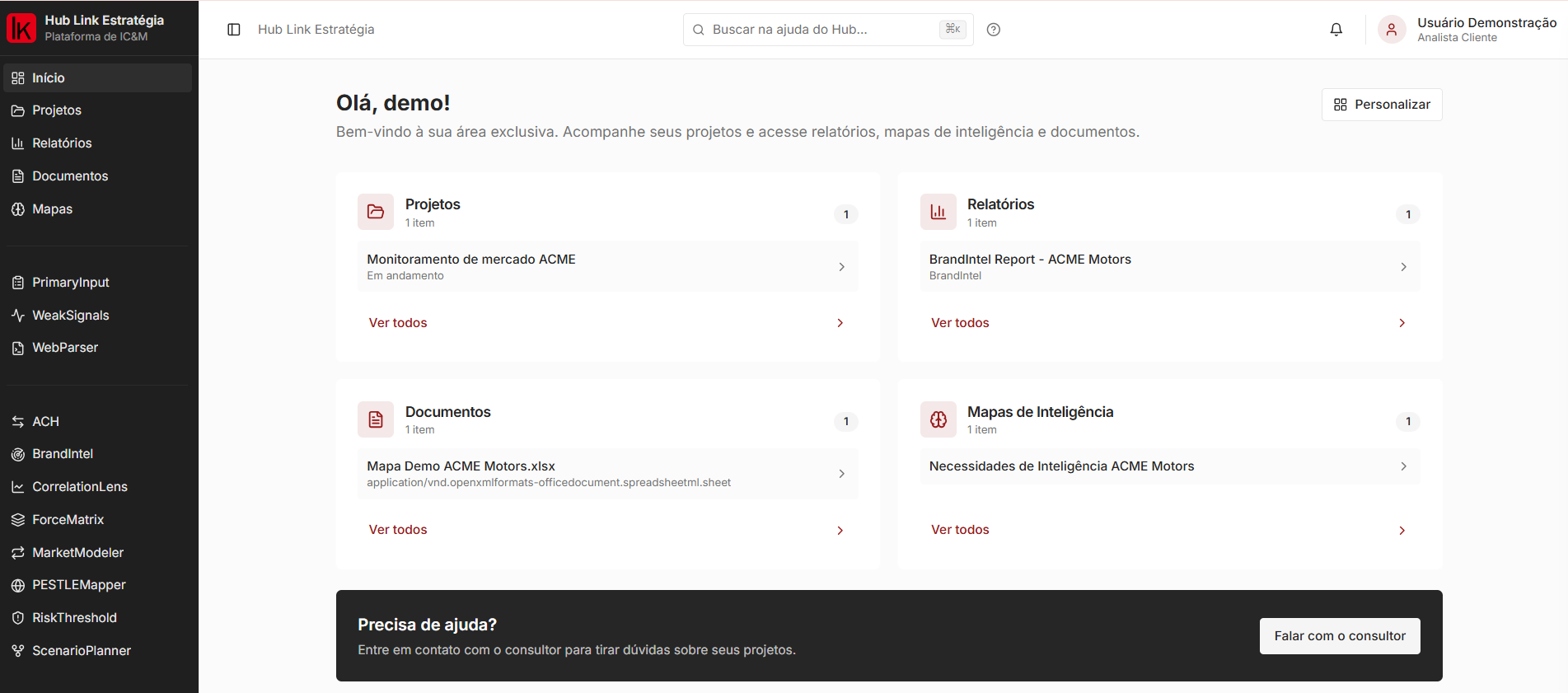Screen dimensions: 1568x693
Task: Go to Projetos in the sidebar
Action: 98,110
